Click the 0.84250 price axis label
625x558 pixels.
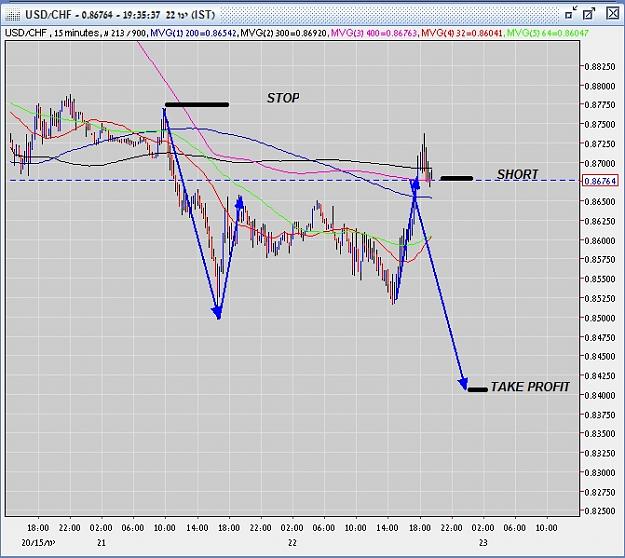(x=599, y=376)
